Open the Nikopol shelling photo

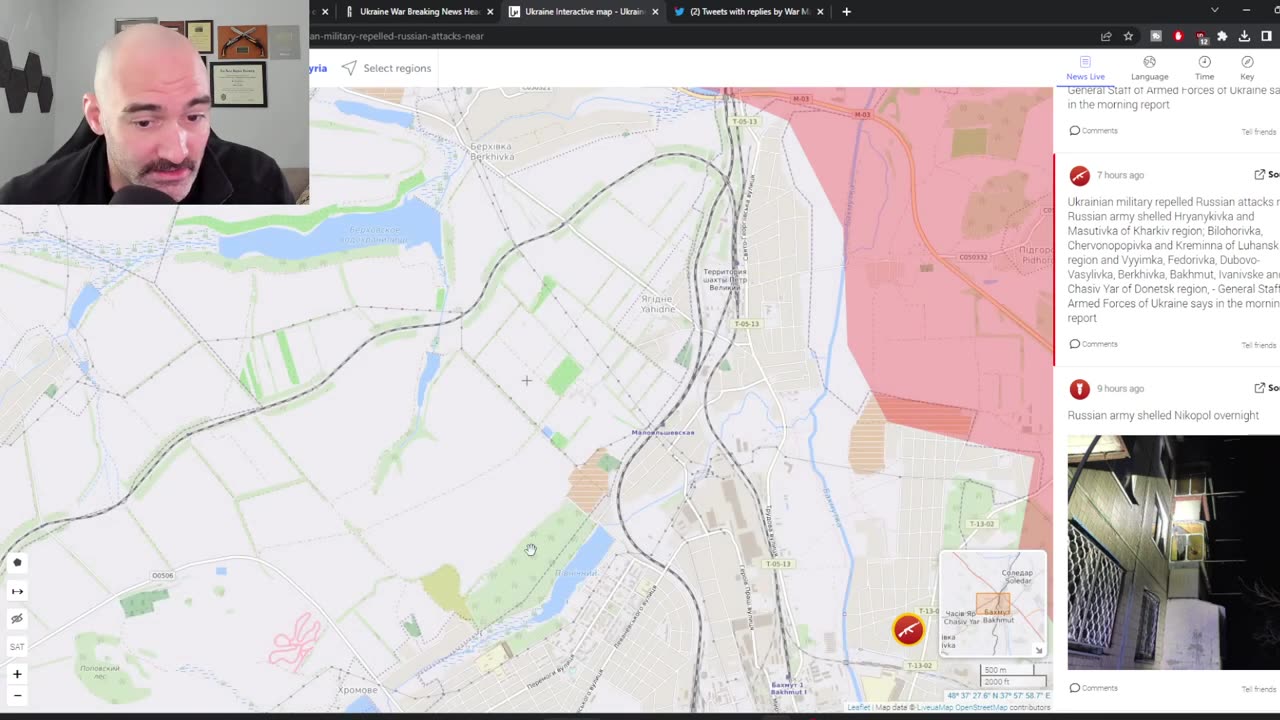click(1173, 552)
